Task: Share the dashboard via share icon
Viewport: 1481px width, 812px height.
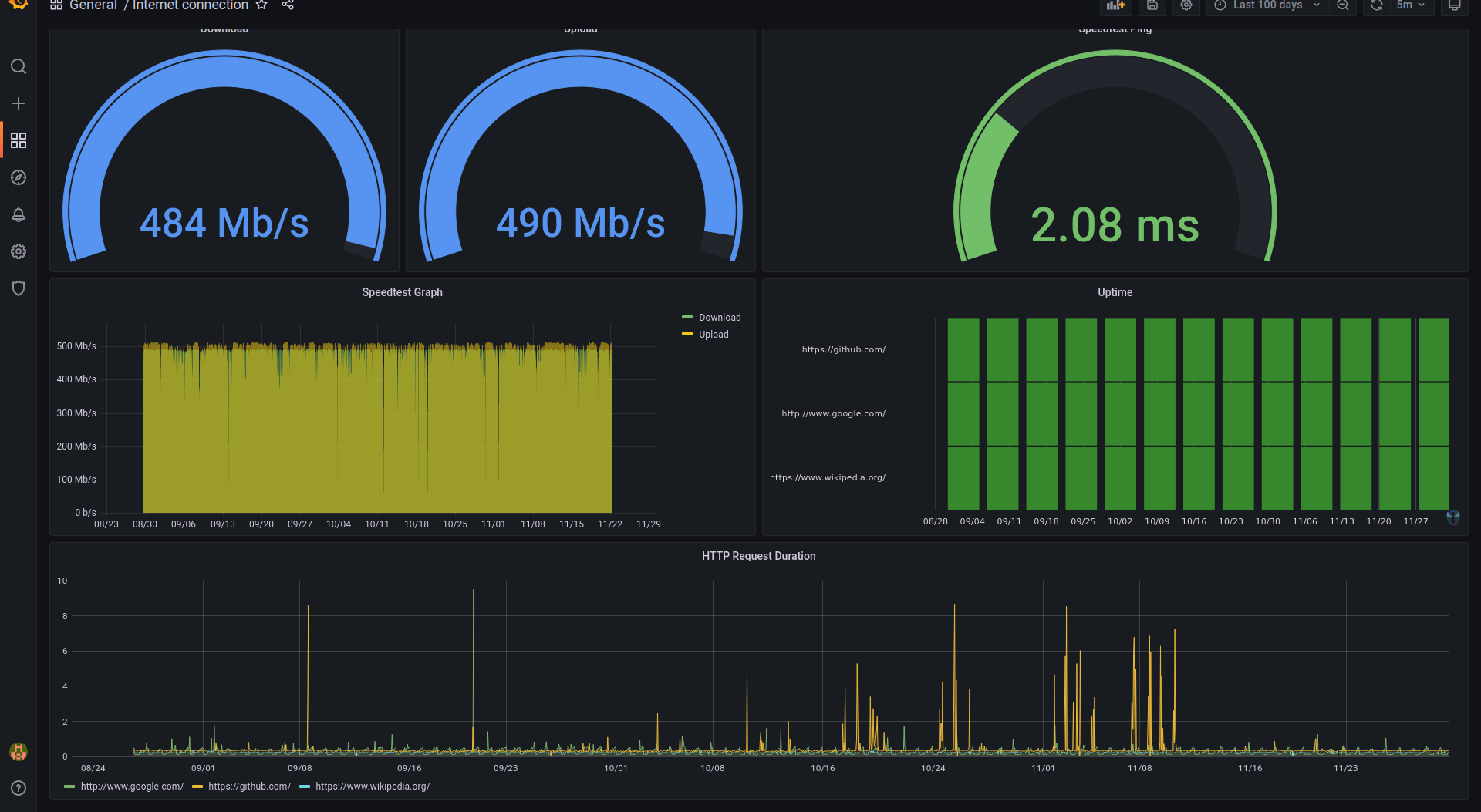Action: tap(288, 5)
